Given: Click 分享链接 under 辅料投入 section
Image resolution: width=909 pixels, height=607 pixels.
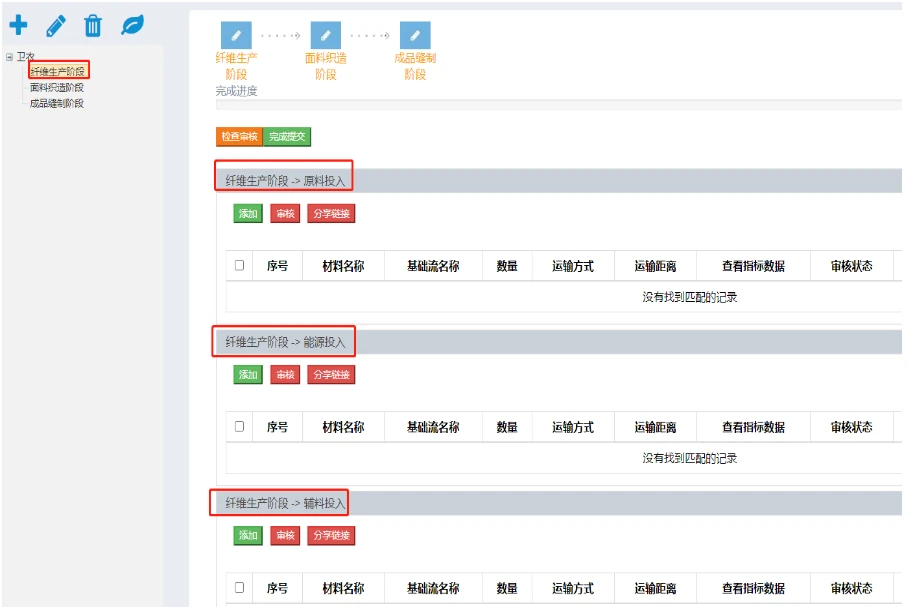Looking at the screenshot, I should point(331,535).
